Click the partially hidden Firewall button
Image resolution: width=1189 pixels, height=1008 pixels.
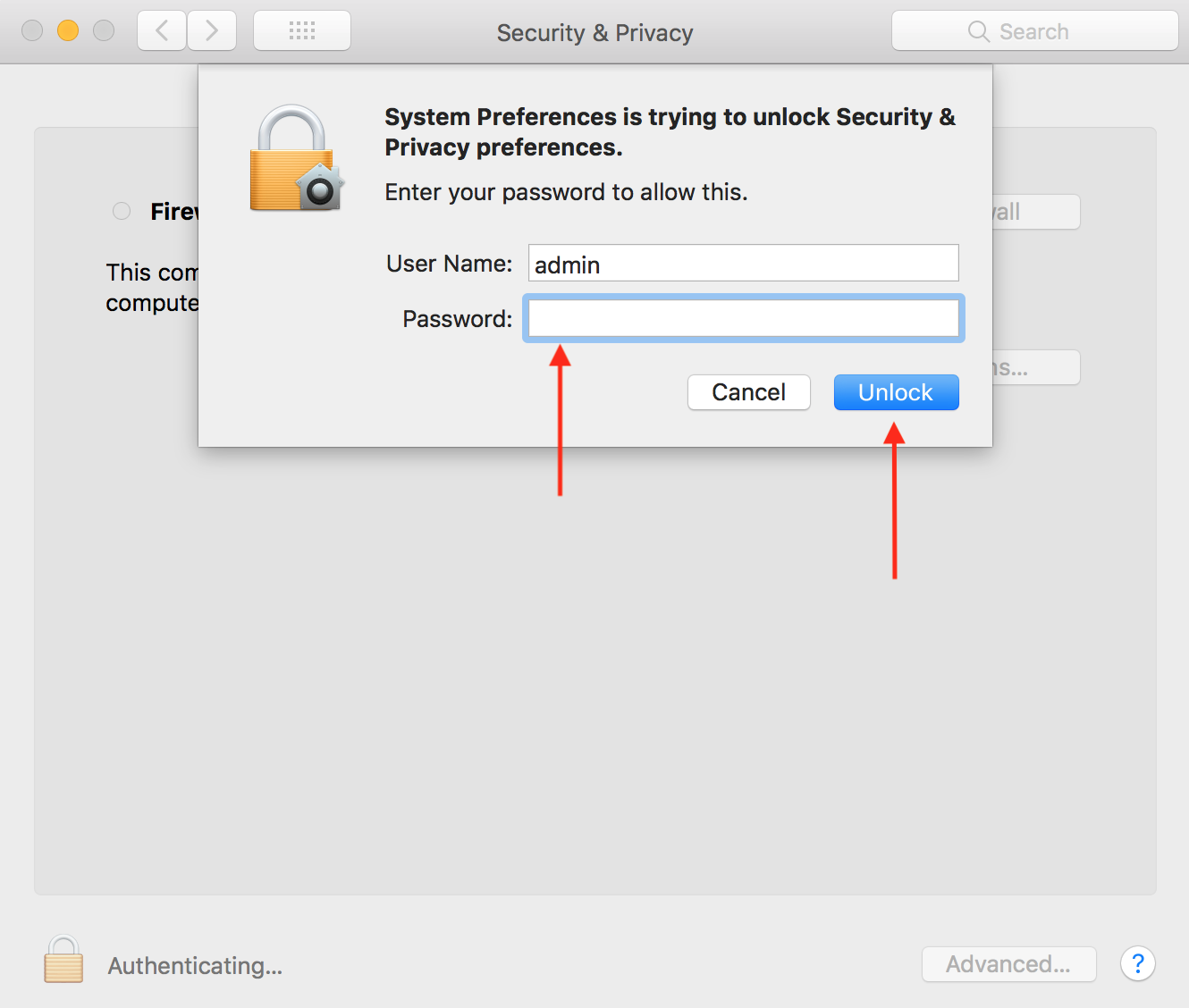[1036, 212]
